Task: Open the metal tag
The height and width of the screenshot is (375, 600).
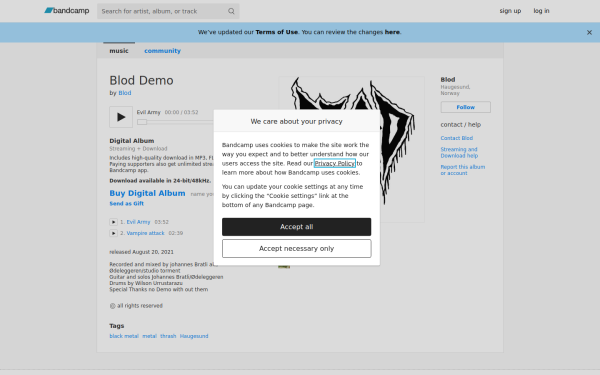Action: [150, 336]
